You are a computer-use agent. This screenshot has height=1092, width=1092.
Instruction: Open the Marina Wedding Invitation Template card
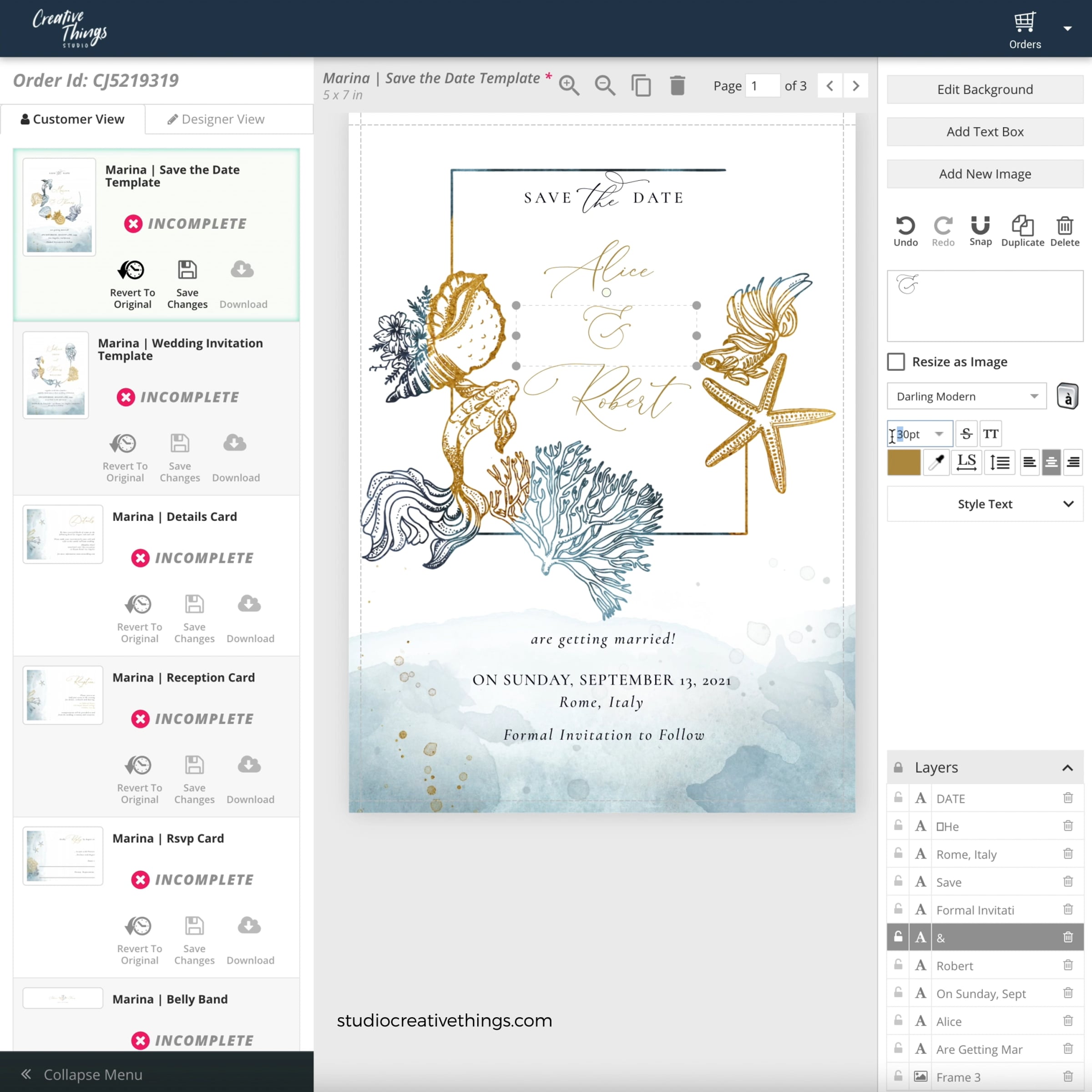pyautogui.click(x=156, y=408)
